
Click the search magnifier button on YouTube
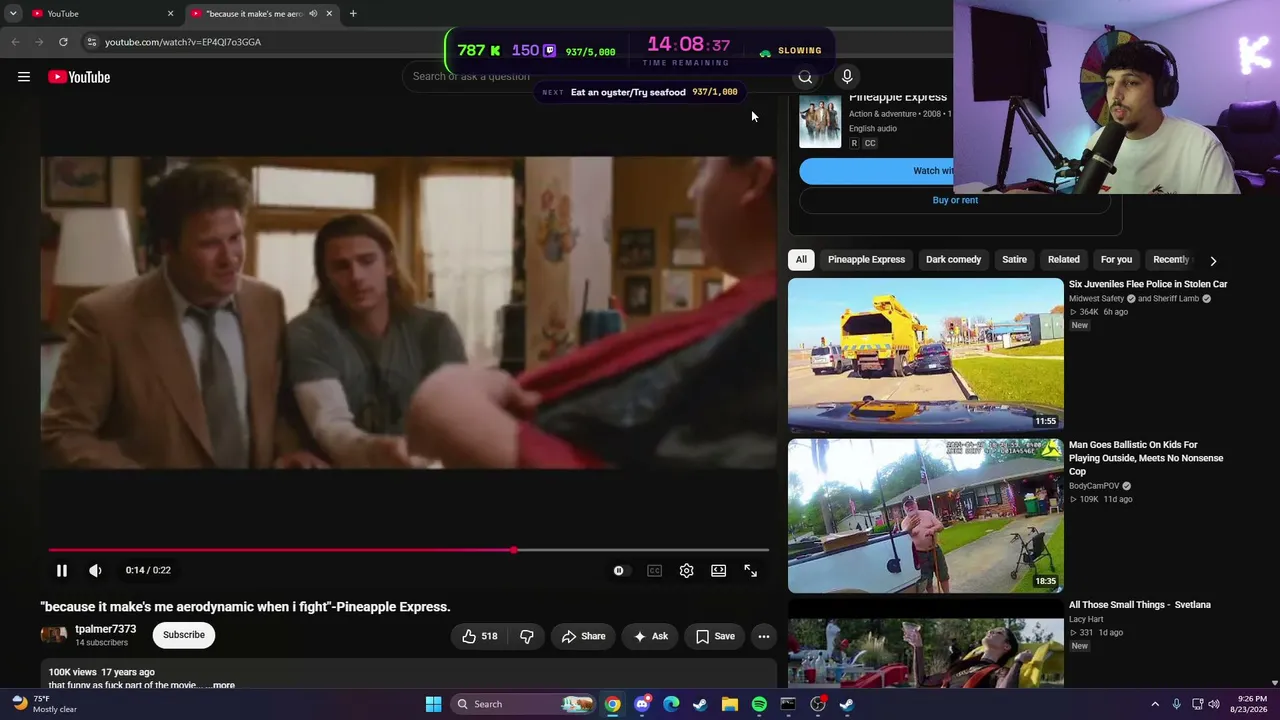805,77
